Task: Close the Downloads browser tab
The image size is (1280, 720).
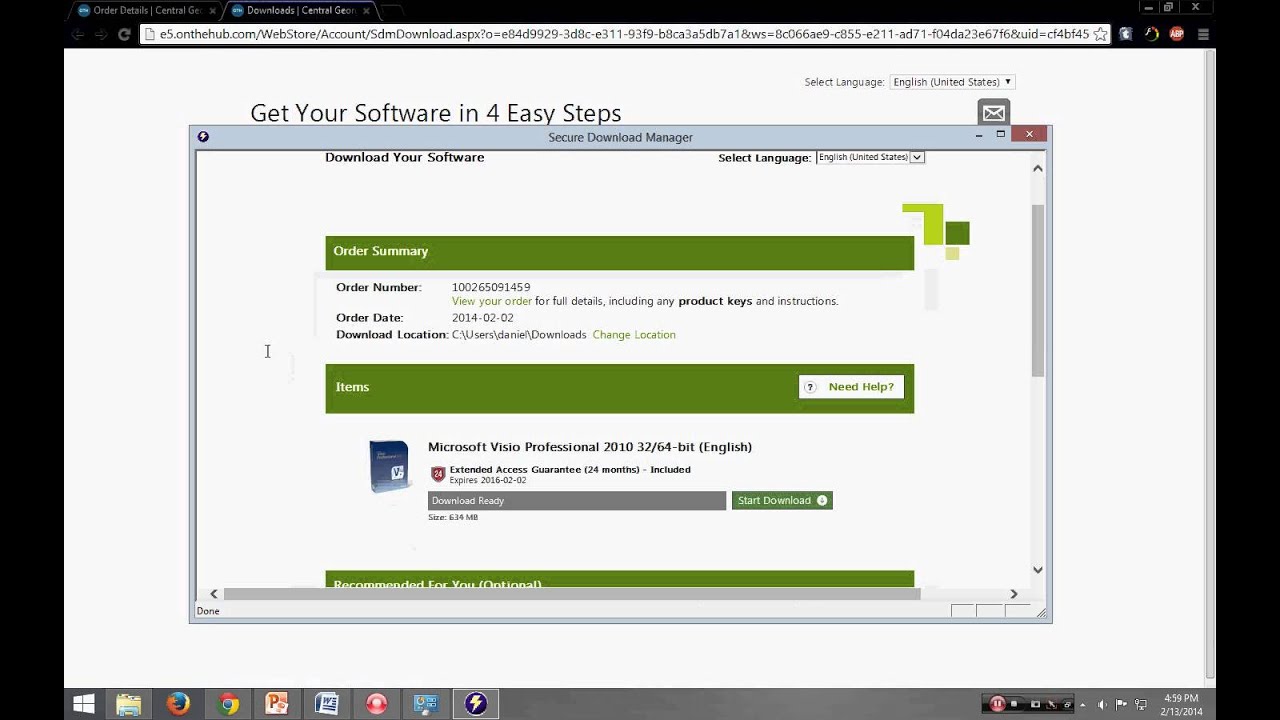Action: [x=365, y=11]
